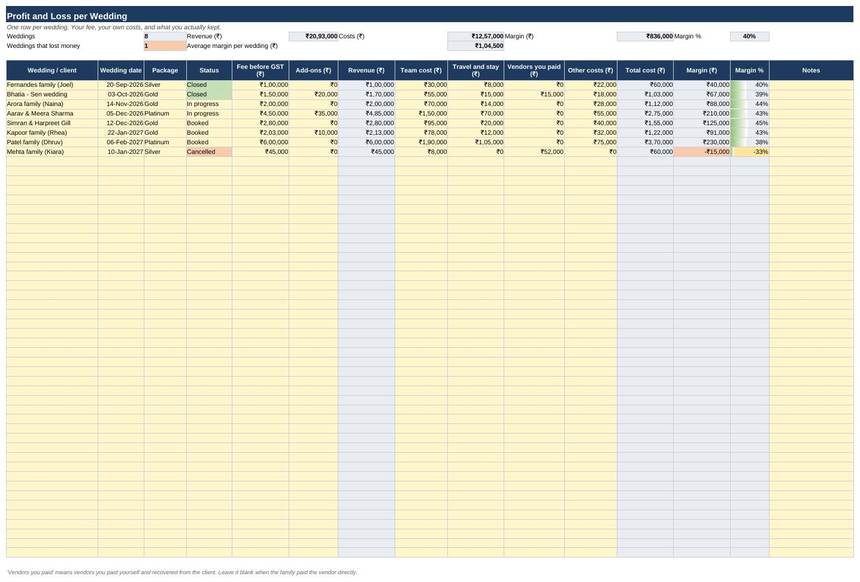
Task: Select the wedding date 03-Oct-2026
Action: 121,94
